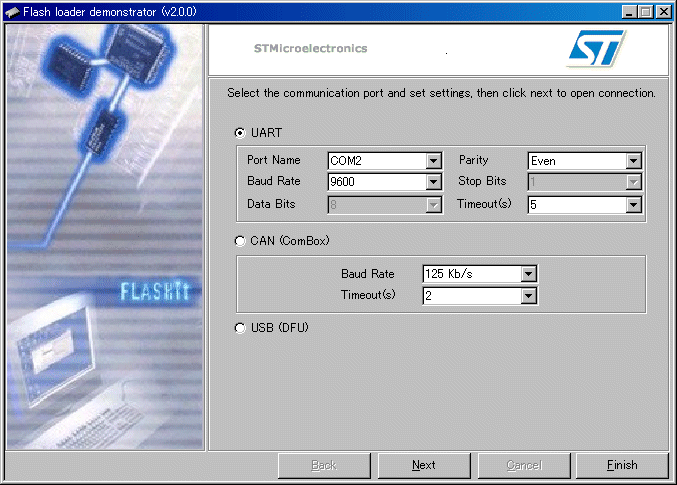
Task: Click the ST logo in the header
Action: [x=596, y=48]
